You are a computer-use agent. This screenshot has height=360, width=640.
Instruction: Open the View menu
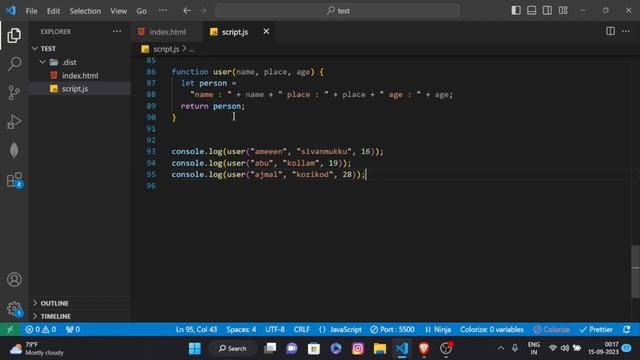pyautogui.click(x=118, y=11)
